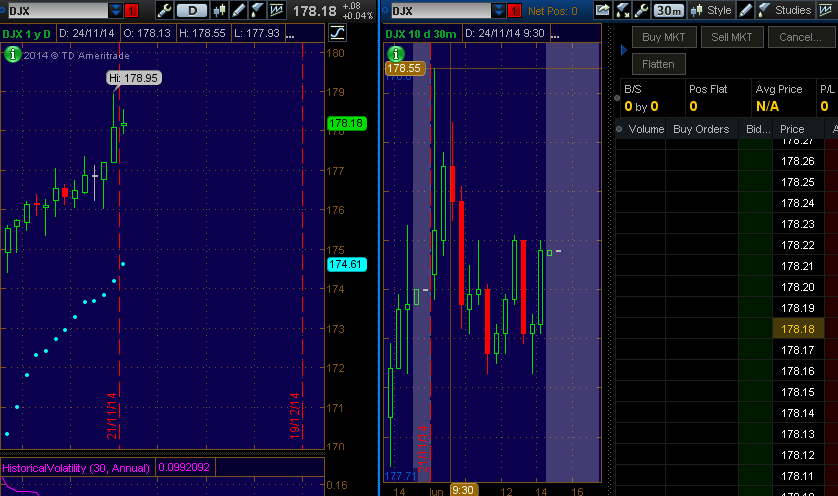Open the studies flask icon on left chart
This screenshot has width=838, height=496.
[257, 11]
